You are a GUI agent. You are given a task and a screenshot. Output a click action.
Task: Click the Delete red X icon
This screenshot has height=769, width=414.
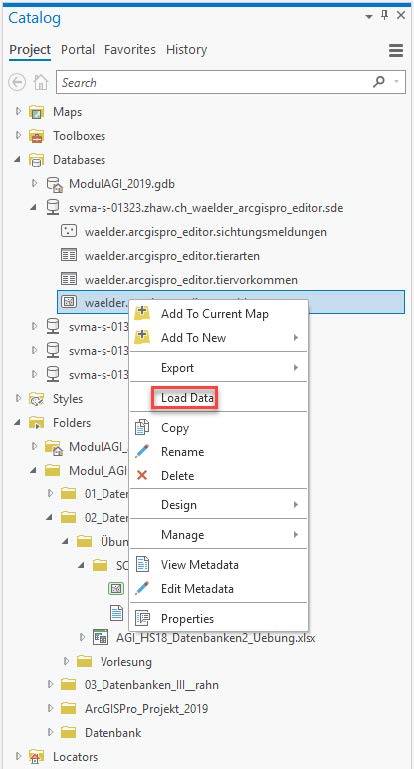142,475
